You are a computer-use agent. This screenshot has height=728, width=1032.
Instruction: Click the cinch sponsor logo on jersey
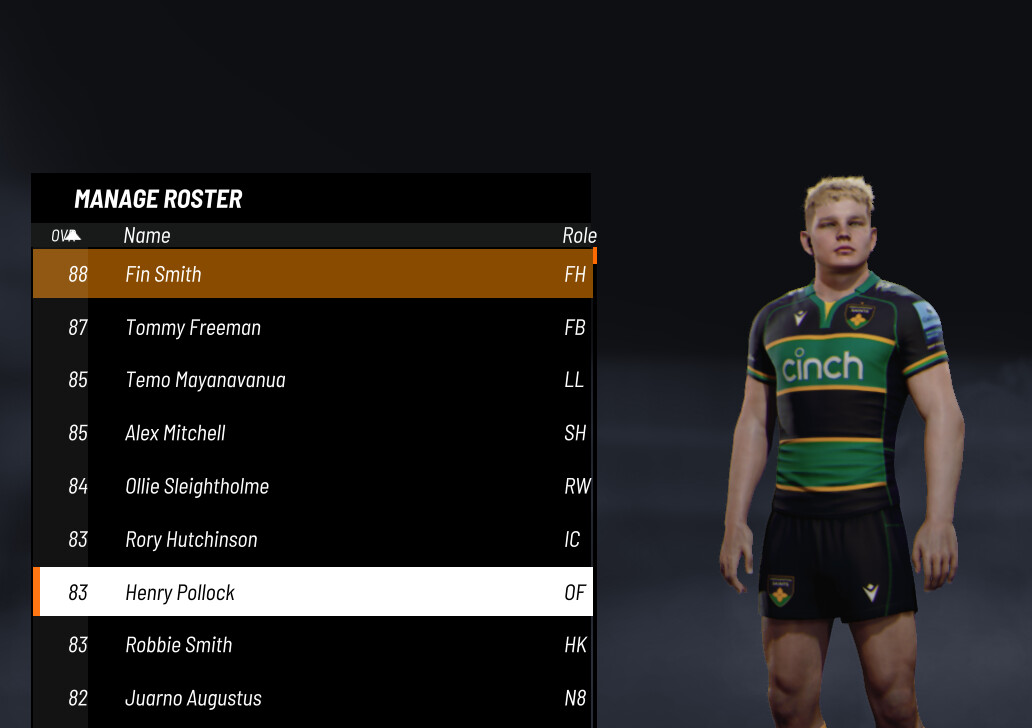[x=822, y=365]
